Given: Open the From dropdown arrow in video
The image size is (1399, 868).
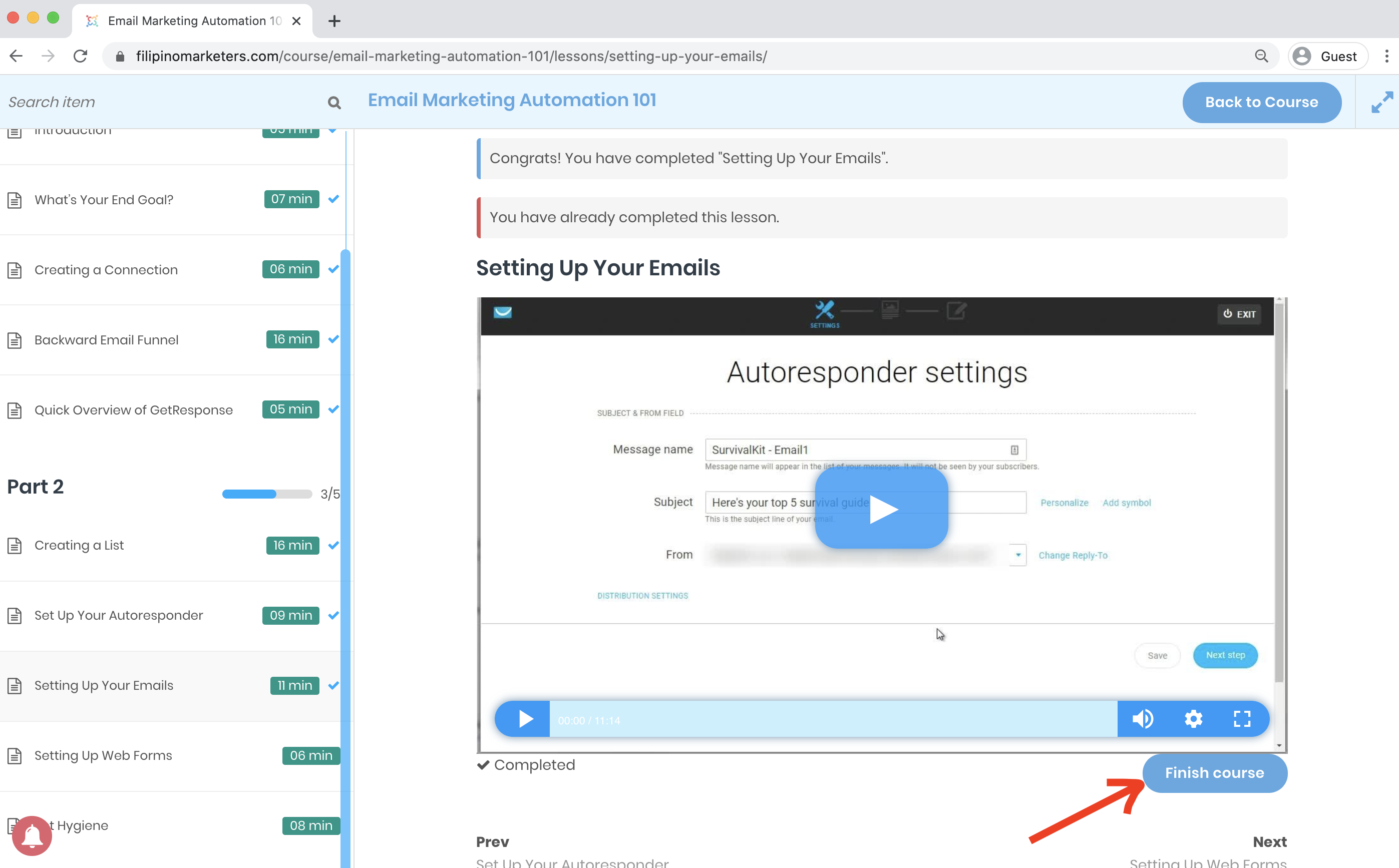Looking at the screenshot, I should pyautogui.click(x=1018, y=555).
